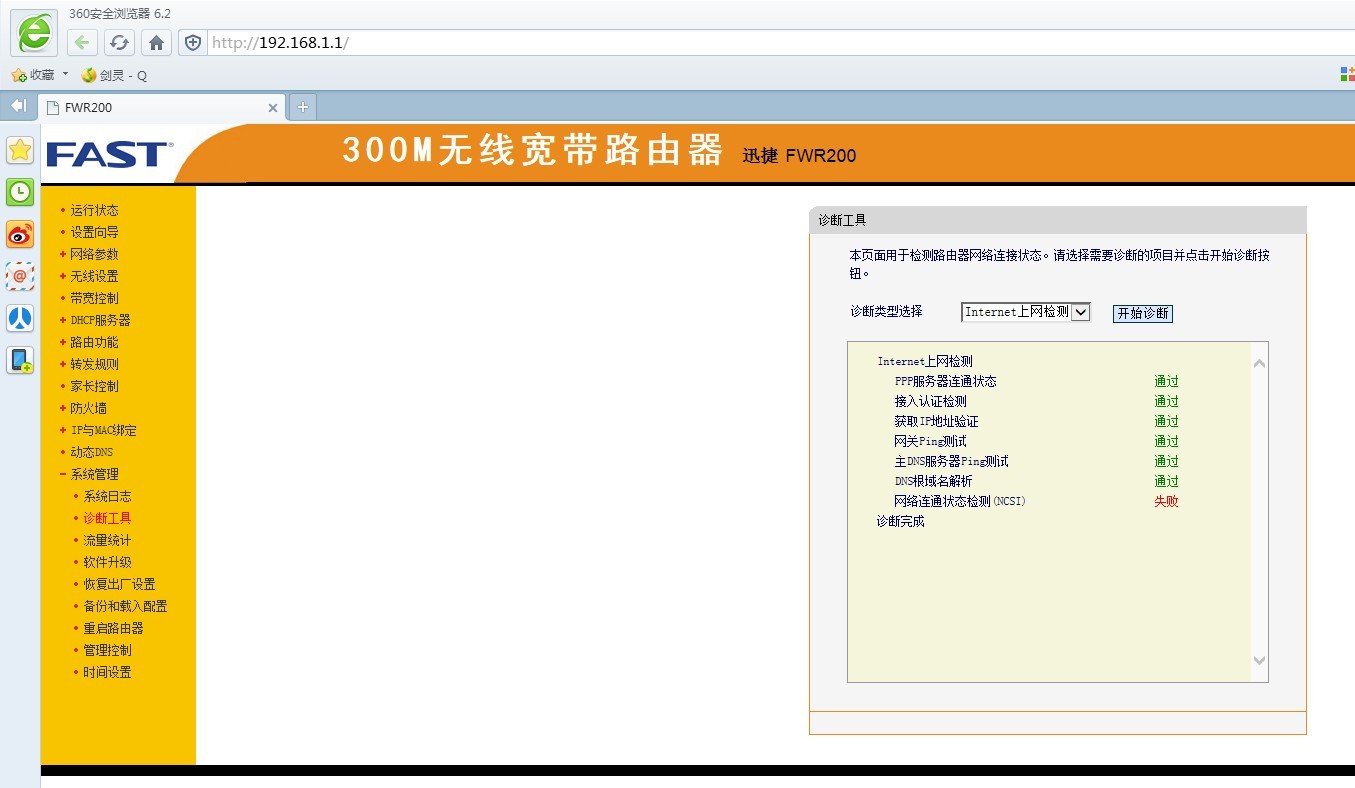This screenshot has width=1355, height=788.
Task: Click the site identity icon in address bar
Action: click(x=191, y=44)
